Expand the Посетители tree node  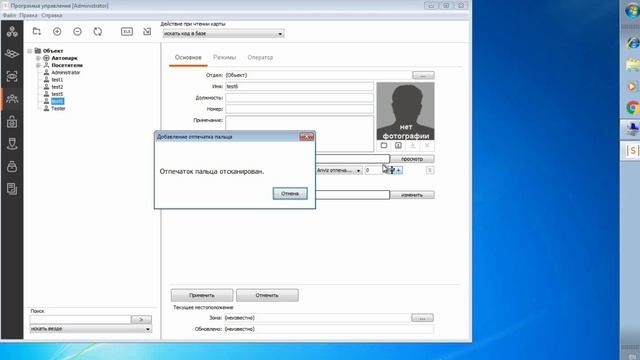(38, 65)
